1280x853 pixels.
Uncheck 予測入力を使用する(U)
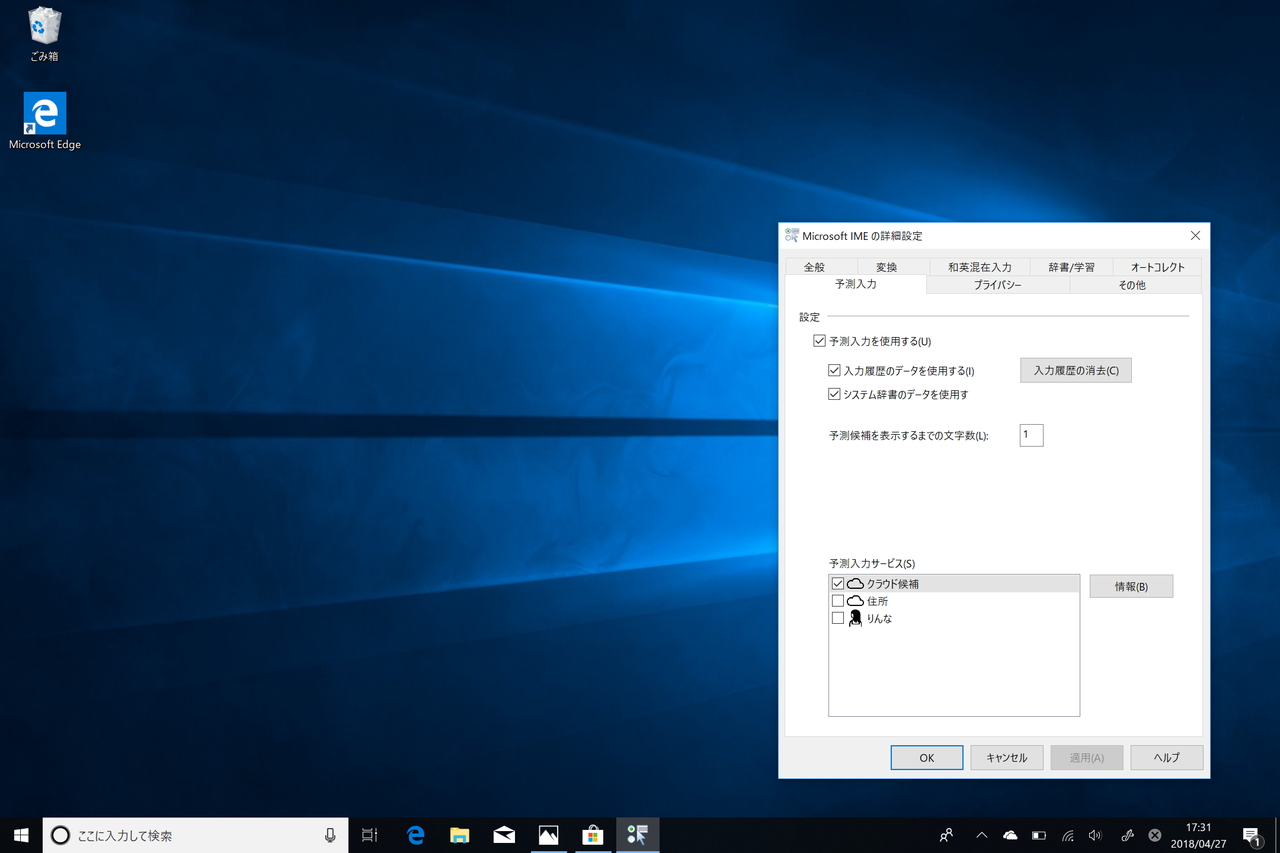coord(819,340)
